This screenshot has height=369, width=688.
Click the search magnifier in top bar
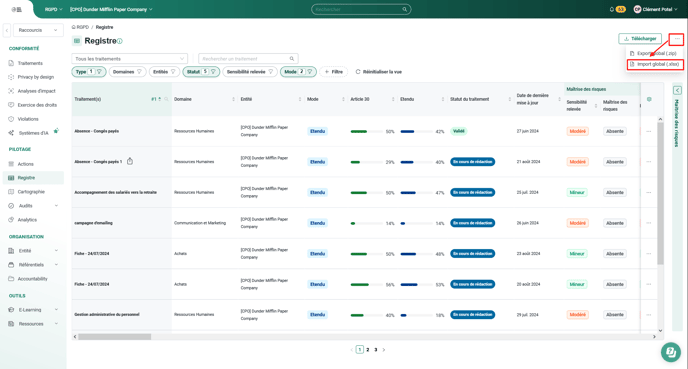point(404,9)
